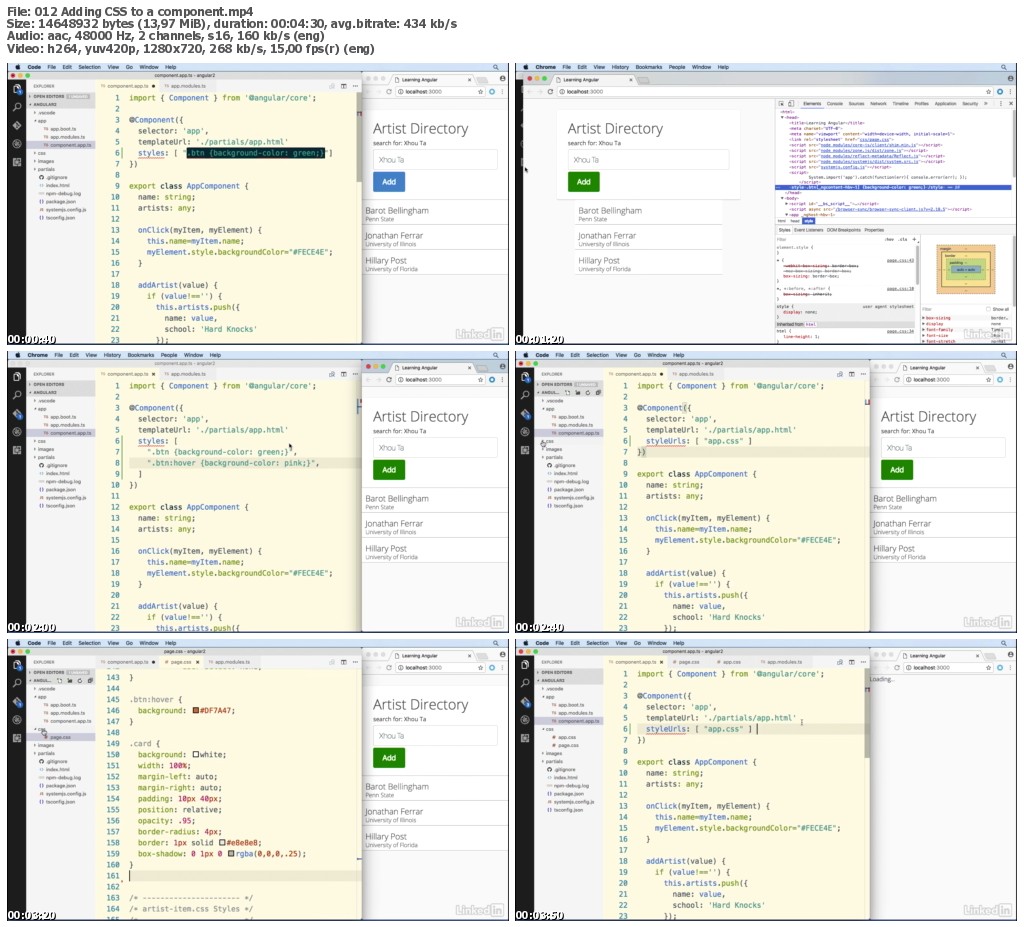The image size is (1024, 927).
Task: Bookmark star icon in the 00:00:40 frame browser
Action: (x=481, y=91)
